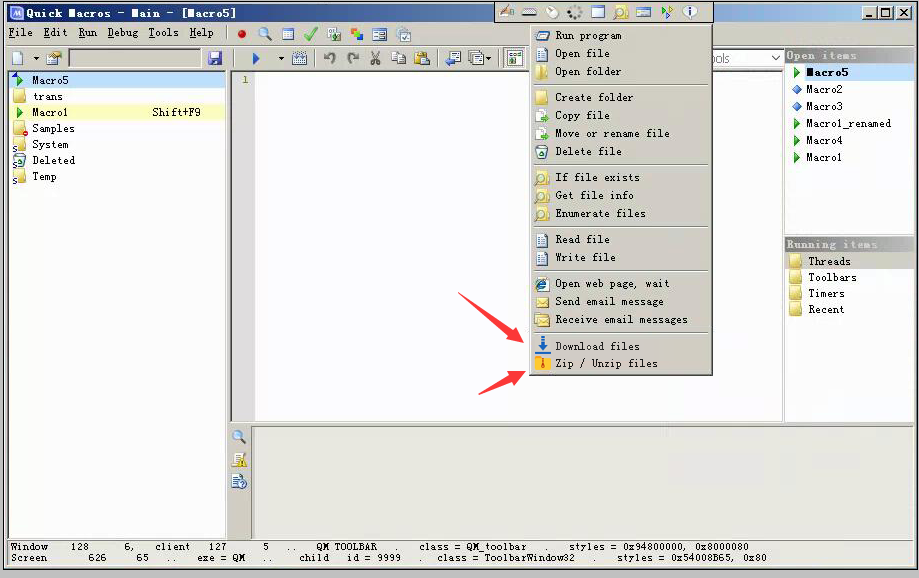The image size is (919, 578).
Task: Click the green checkmark toolbar icon
Action: [x=311, y=33]
